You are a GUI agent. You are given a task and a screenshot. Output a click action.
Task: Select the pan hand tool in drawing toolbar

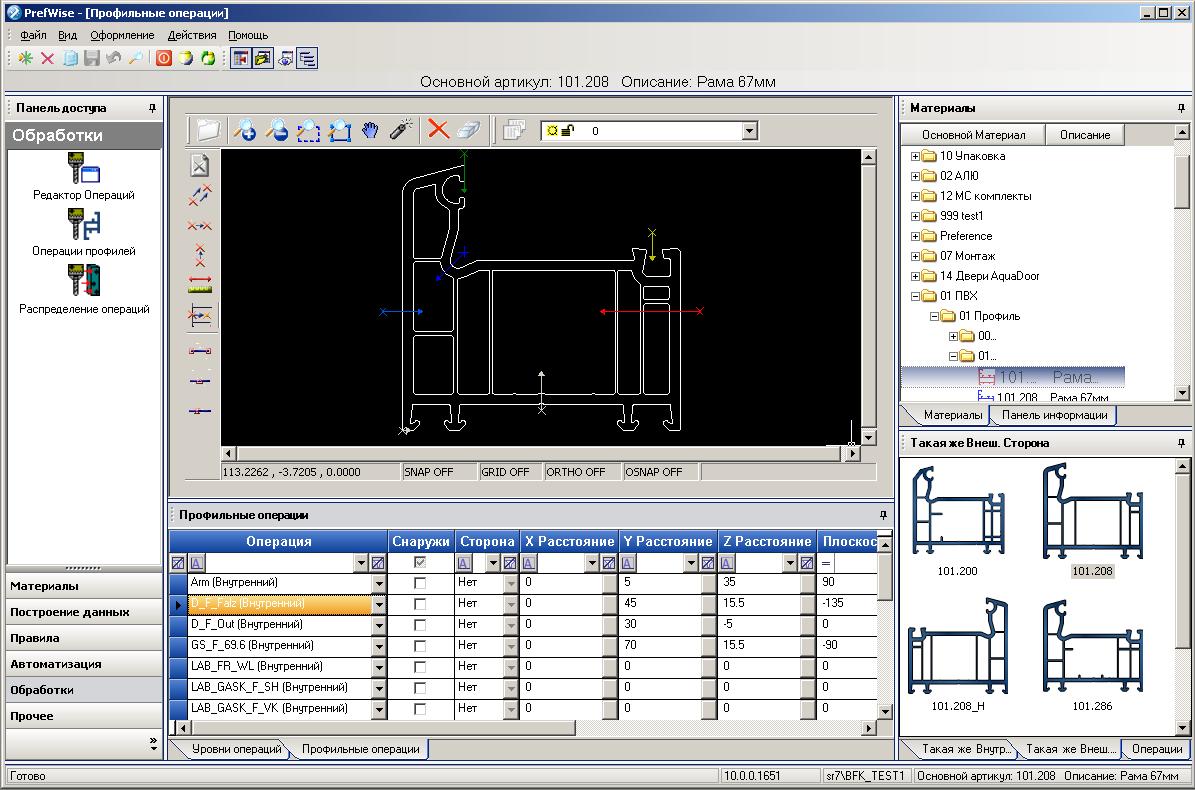click(370, 130)
